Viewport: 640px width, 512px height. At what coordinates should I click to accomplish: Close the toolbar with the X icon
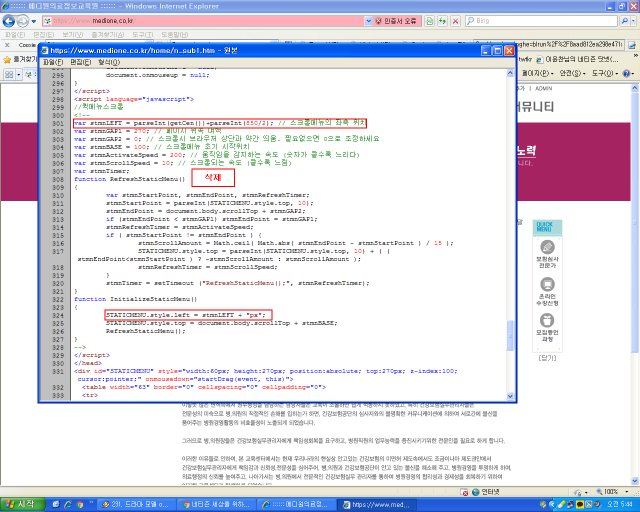pos(7,45)
